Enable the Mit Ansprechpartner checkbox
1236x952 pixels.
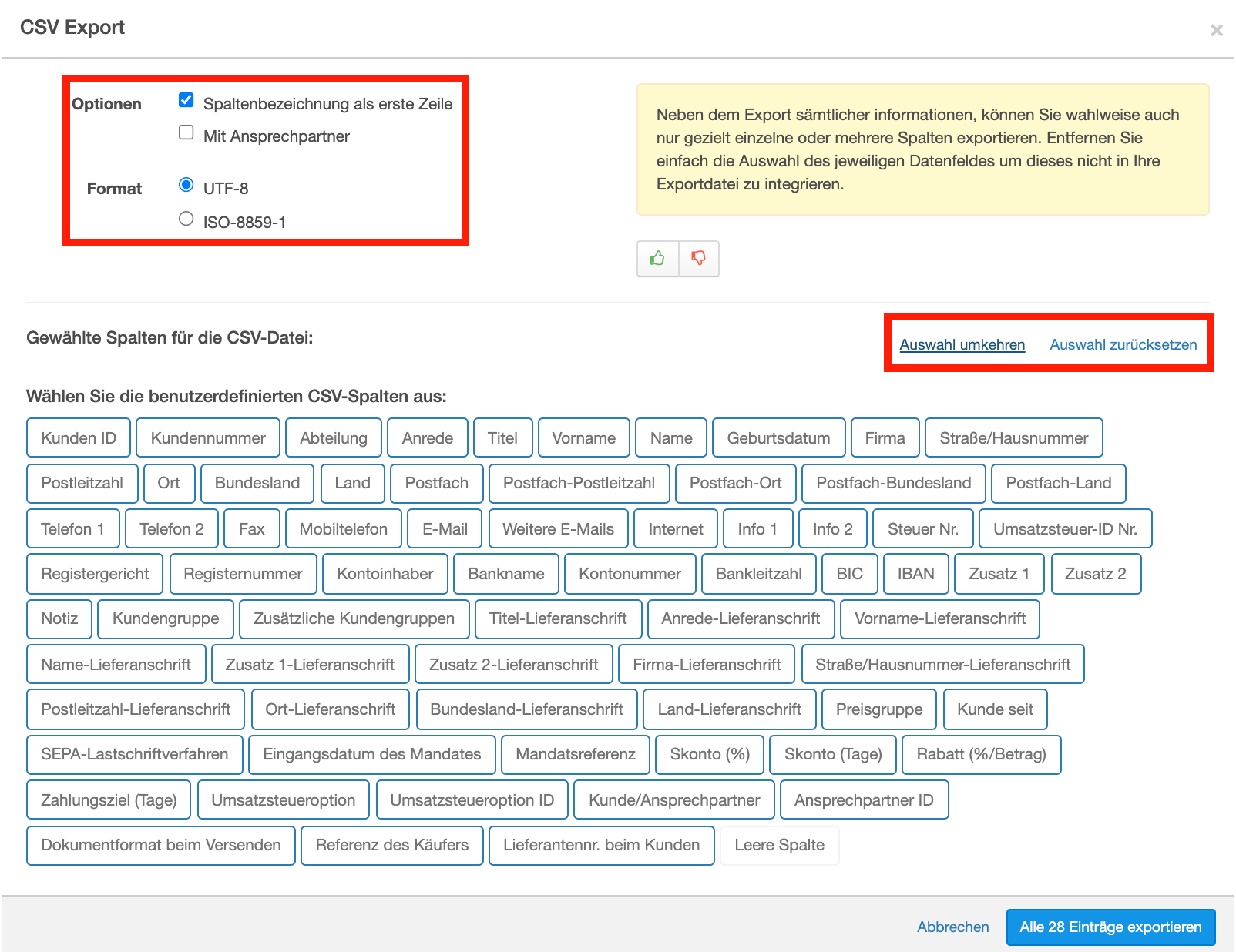click(x=186, y=132)
